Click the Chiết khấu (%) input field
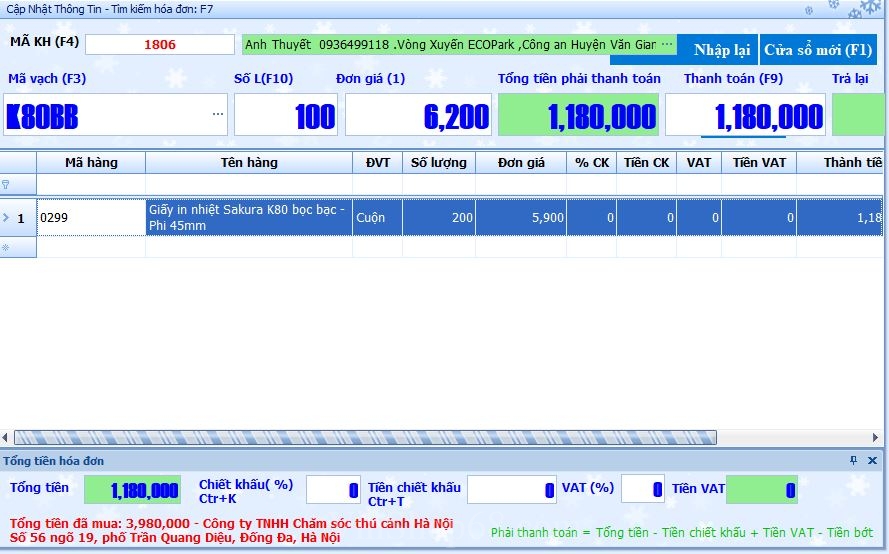The width and height of the screenshot is (889, 554). click(x=333, y=490)
